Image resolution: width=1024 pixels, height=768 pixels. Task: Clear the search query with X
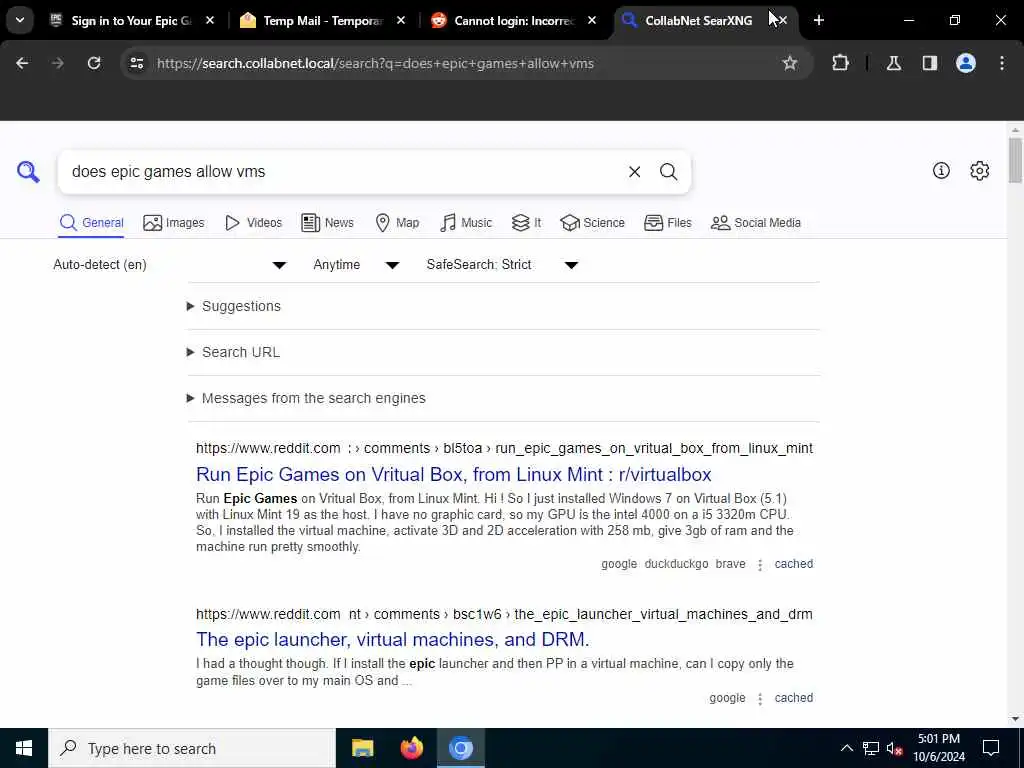[x=634, y=172]
